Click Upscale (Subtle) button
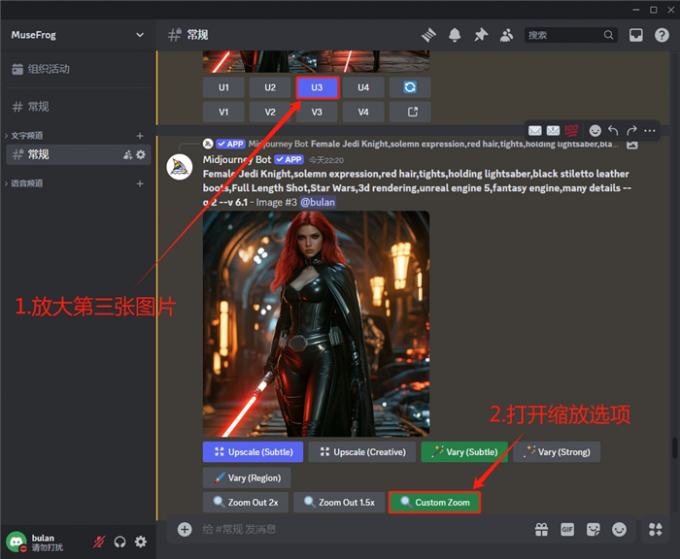 coord(253,452)
